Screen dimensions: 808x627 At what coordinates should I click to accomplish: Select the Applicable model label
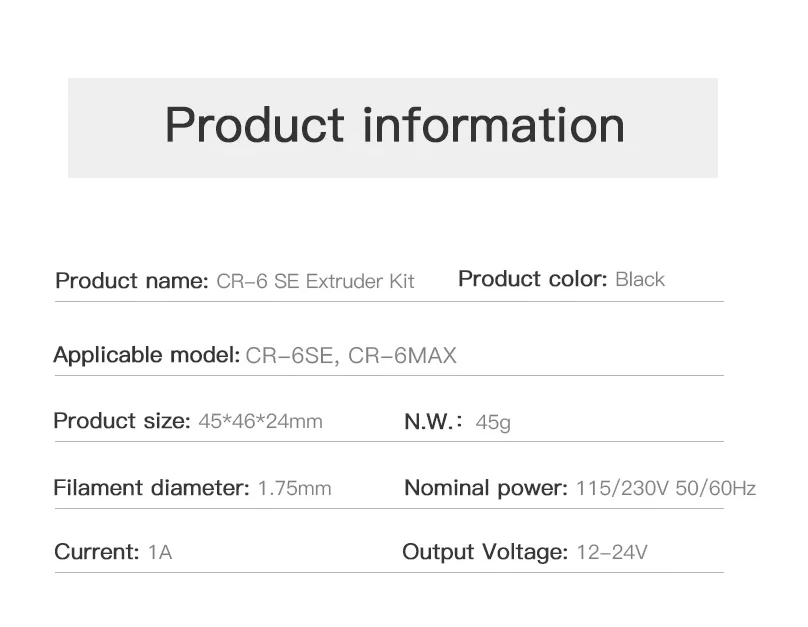point(147,355)
